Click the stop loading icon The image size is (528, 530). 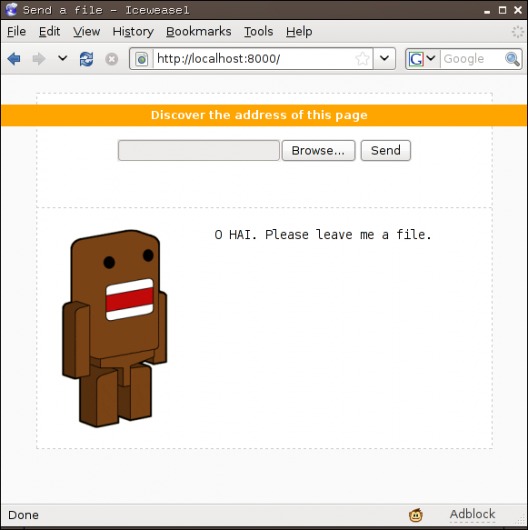[x=112, y=59]
